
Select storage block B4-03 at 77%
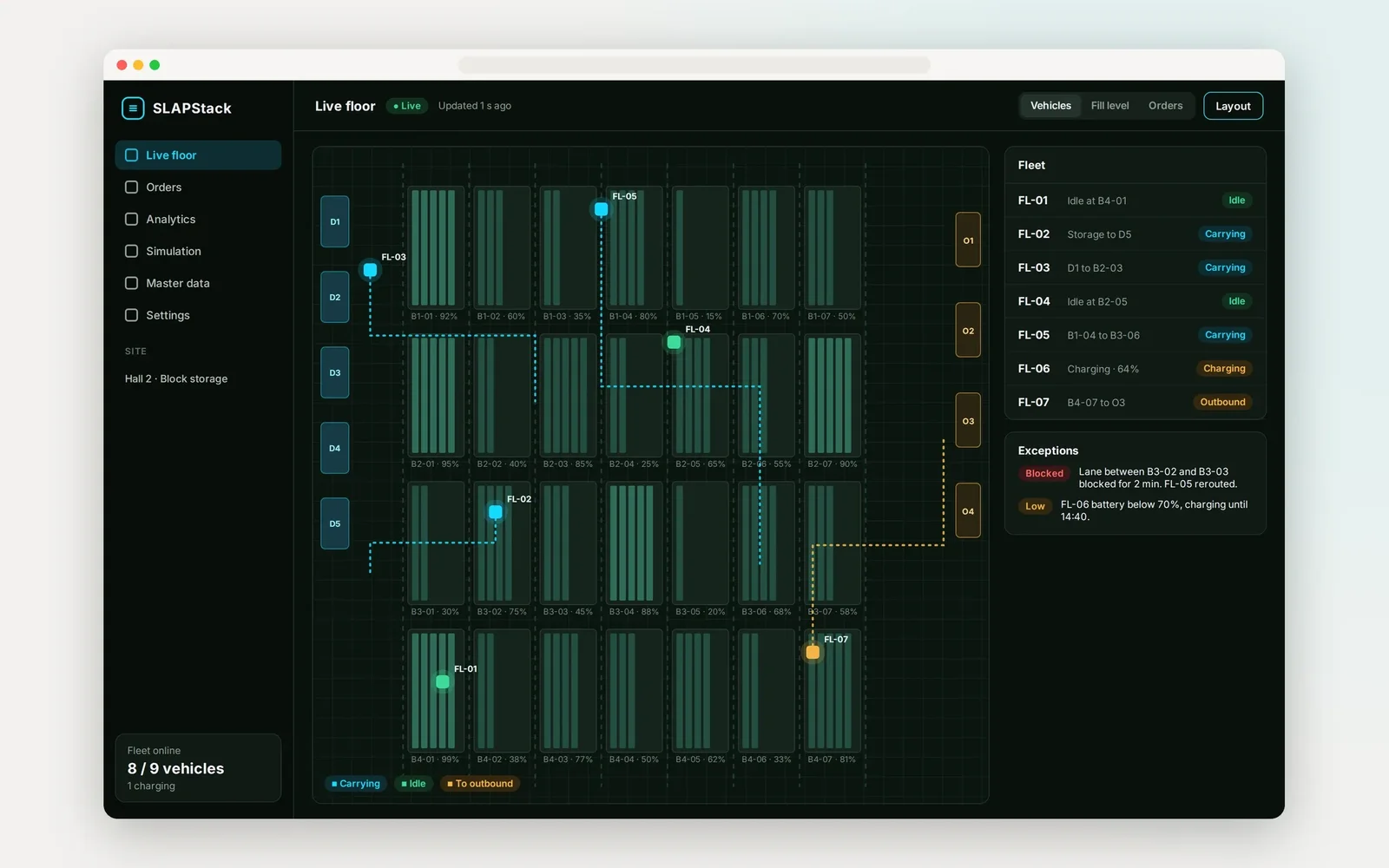(568, 690)
